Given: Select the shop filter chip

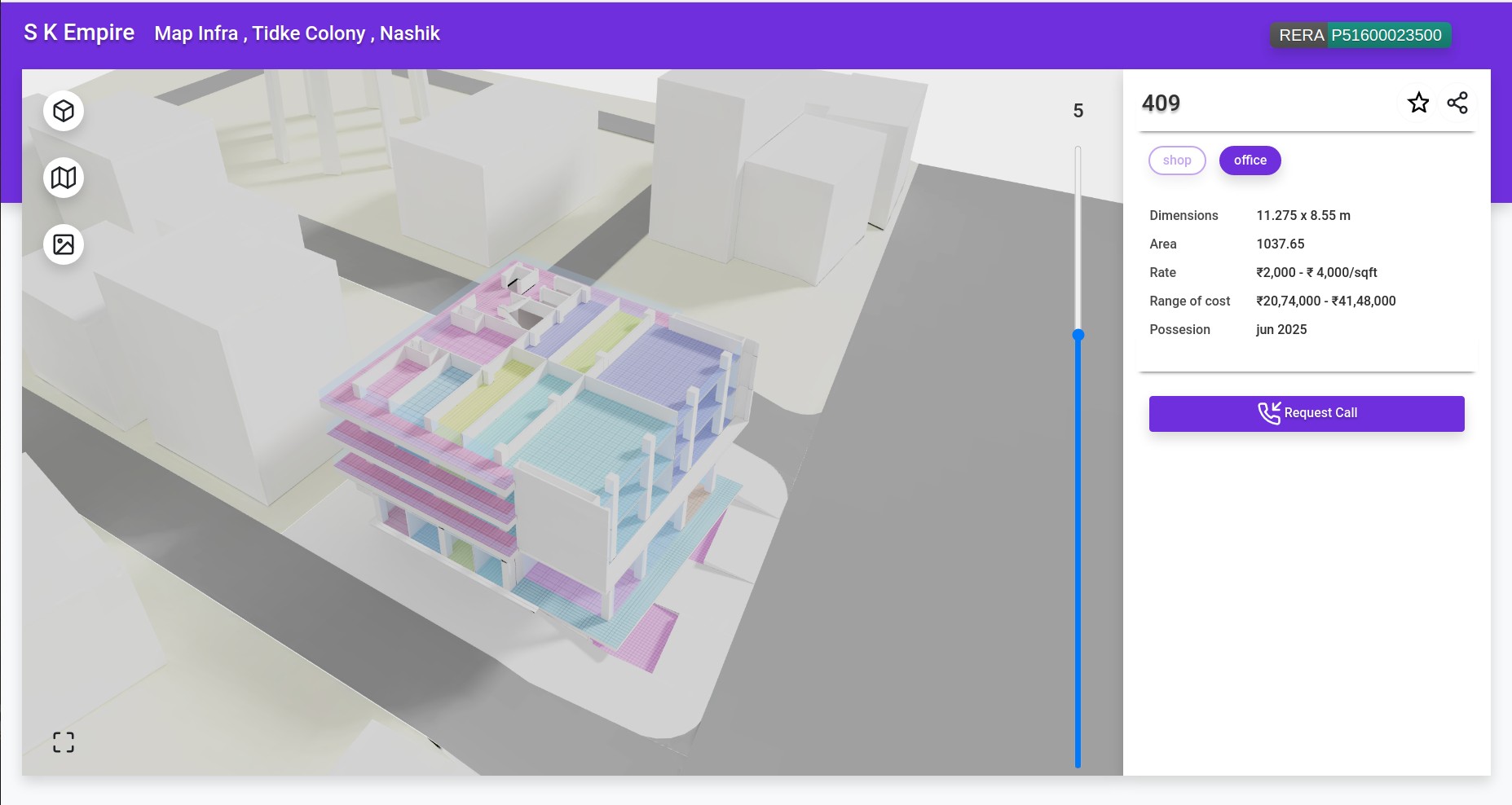Looking at the screenshot, I should click(1177, 161).
